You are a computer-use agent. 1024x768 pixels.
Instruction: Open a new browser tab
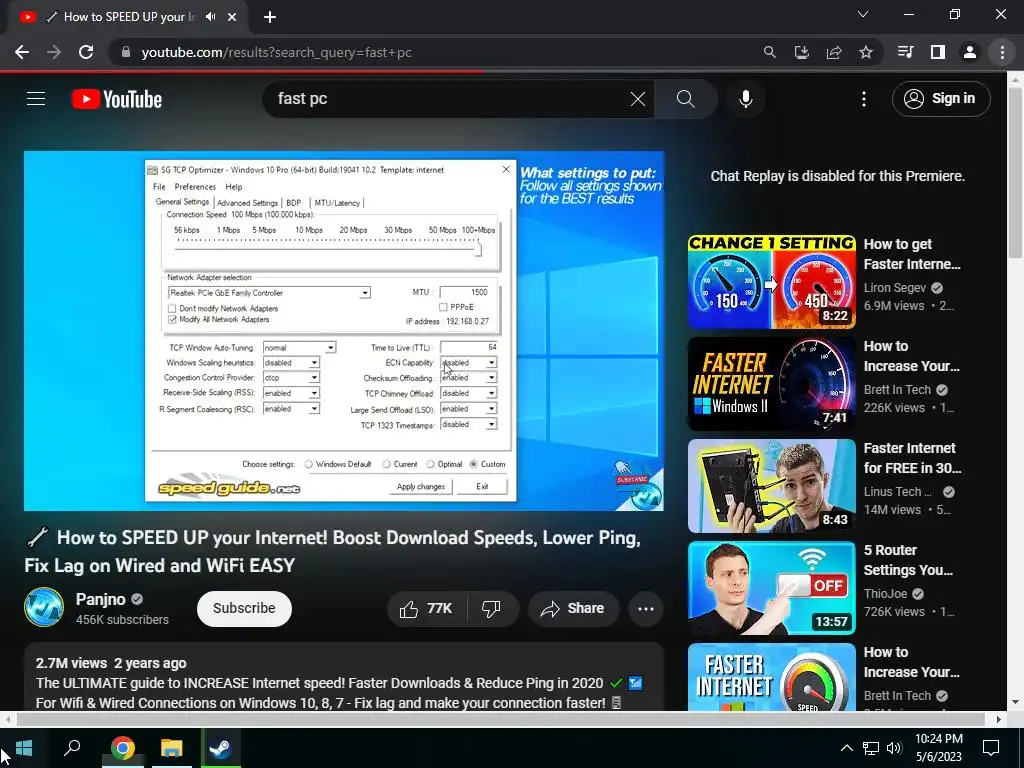pyautogui.click(x=270, y=17)
